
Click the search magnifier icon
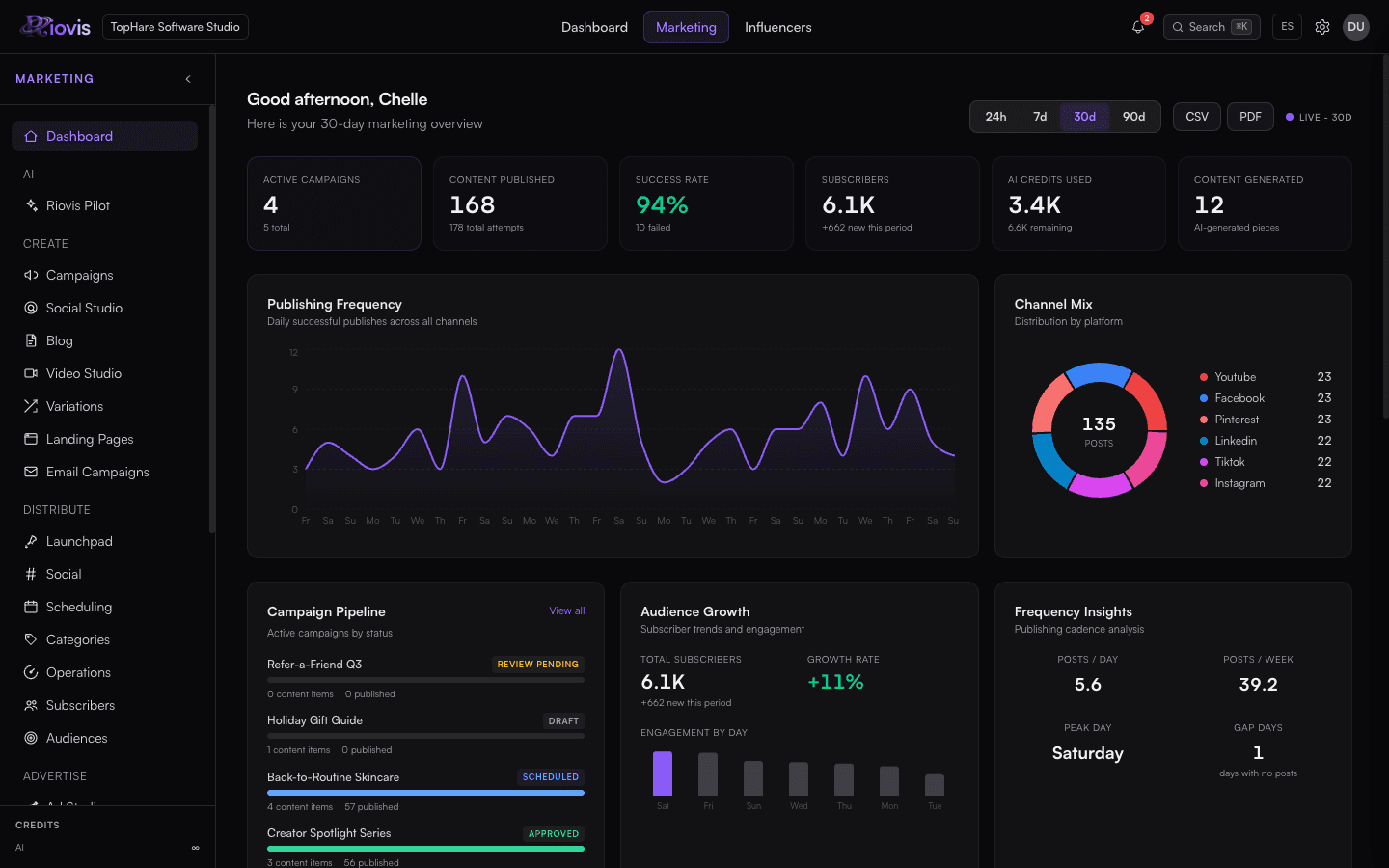point(1178,27)
